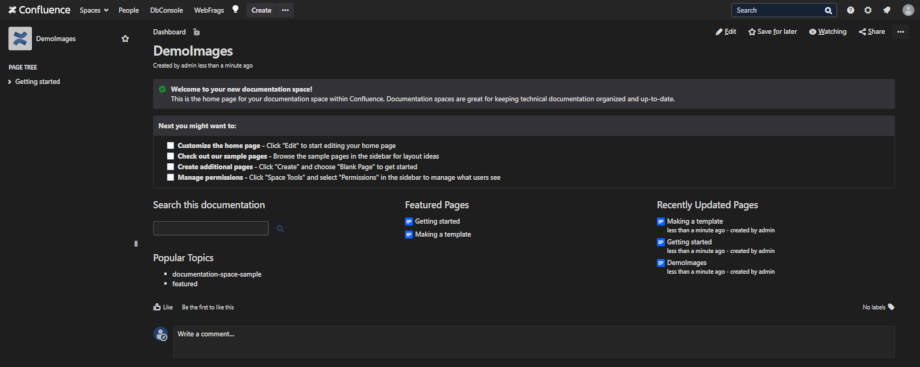Open the notifications rocket icon
Viewport: 920px width, 367px height.
(887, 10)
